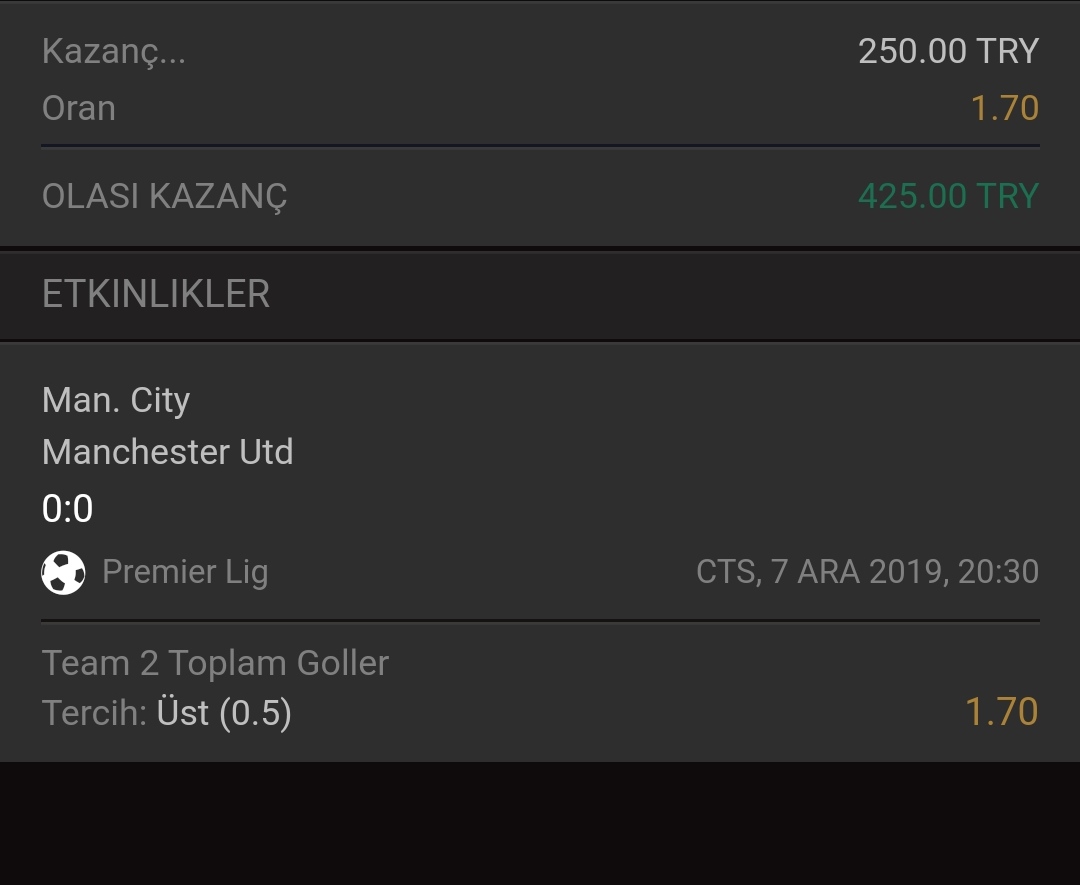The width and height of the screenshot is (1080, 885).
Task: Click the Oran label
Action: tap(79, 108)
